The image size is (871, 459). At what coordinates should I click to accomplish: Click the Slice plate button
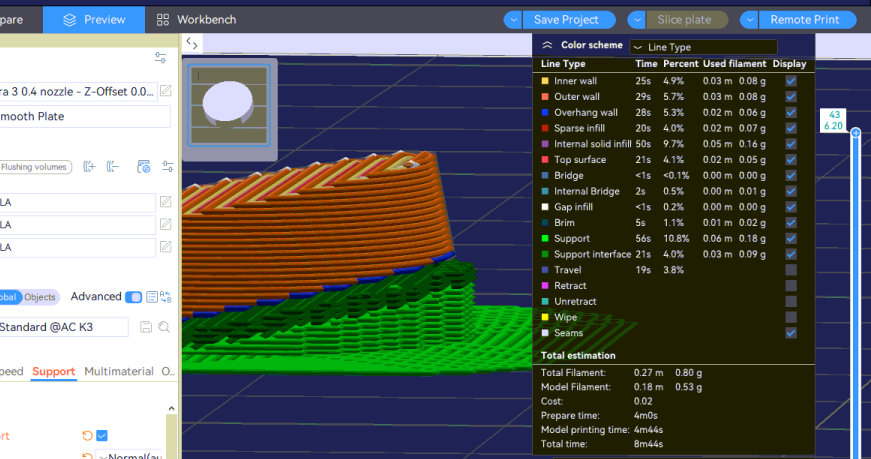coord(687,20)
